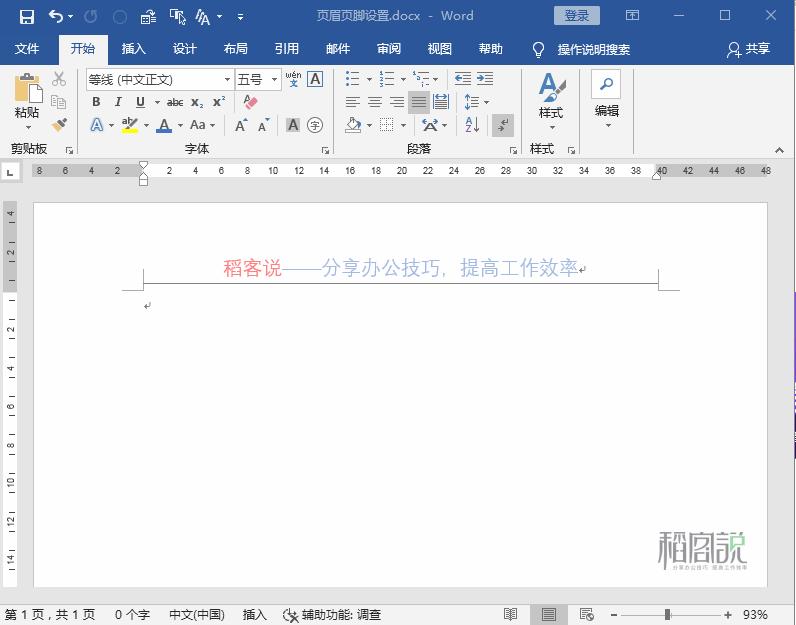Select the Format Painter brush
The image size is (796, 625).
tap(59, 125)
